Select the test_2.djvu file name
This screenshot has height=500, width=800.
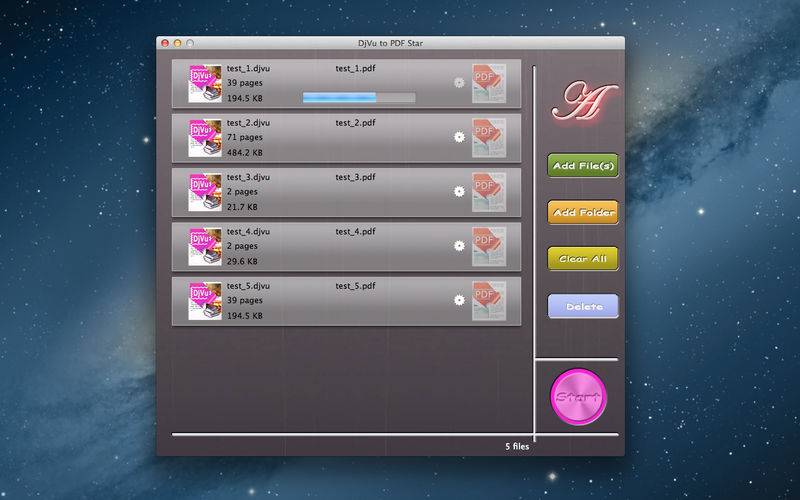pyautogui.click(x=248, y=123)
